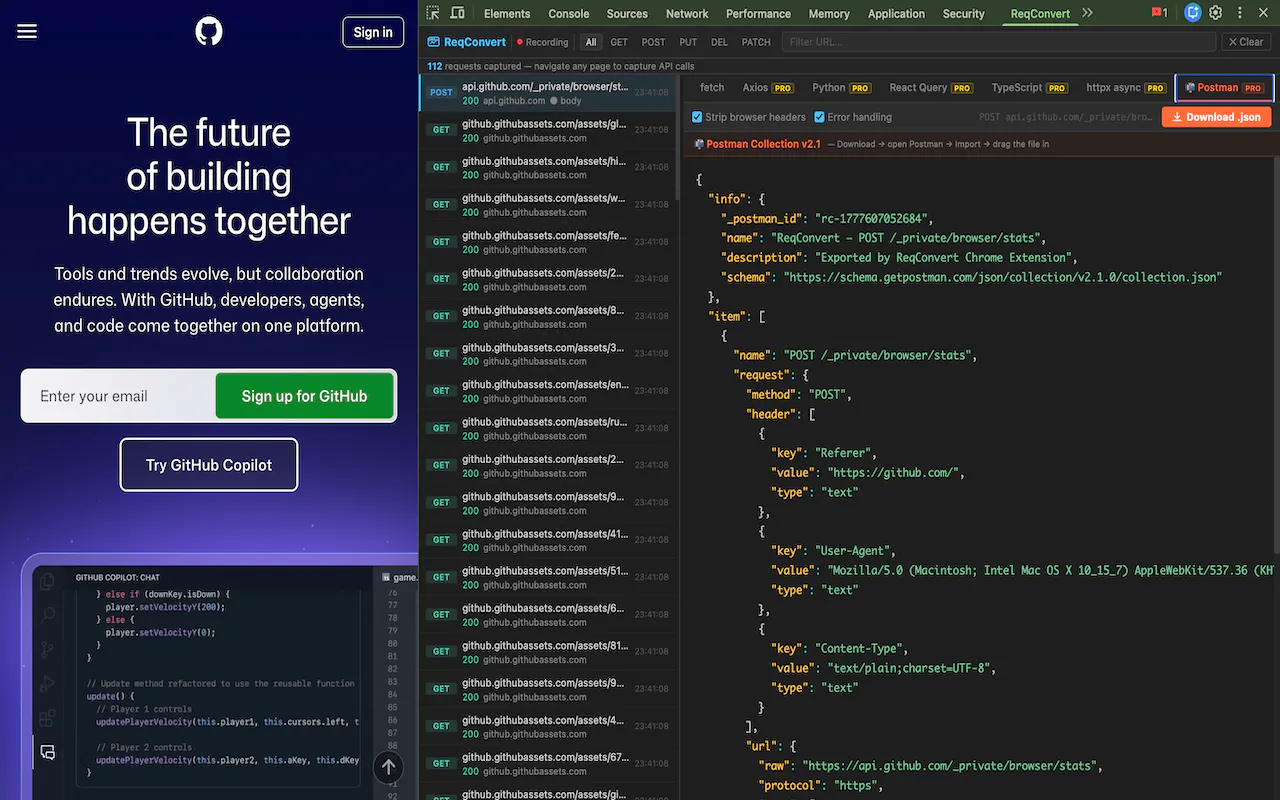Click the GET badge of the assets/ru... request
Viewport: 1280px width, 800px height.
441,428
